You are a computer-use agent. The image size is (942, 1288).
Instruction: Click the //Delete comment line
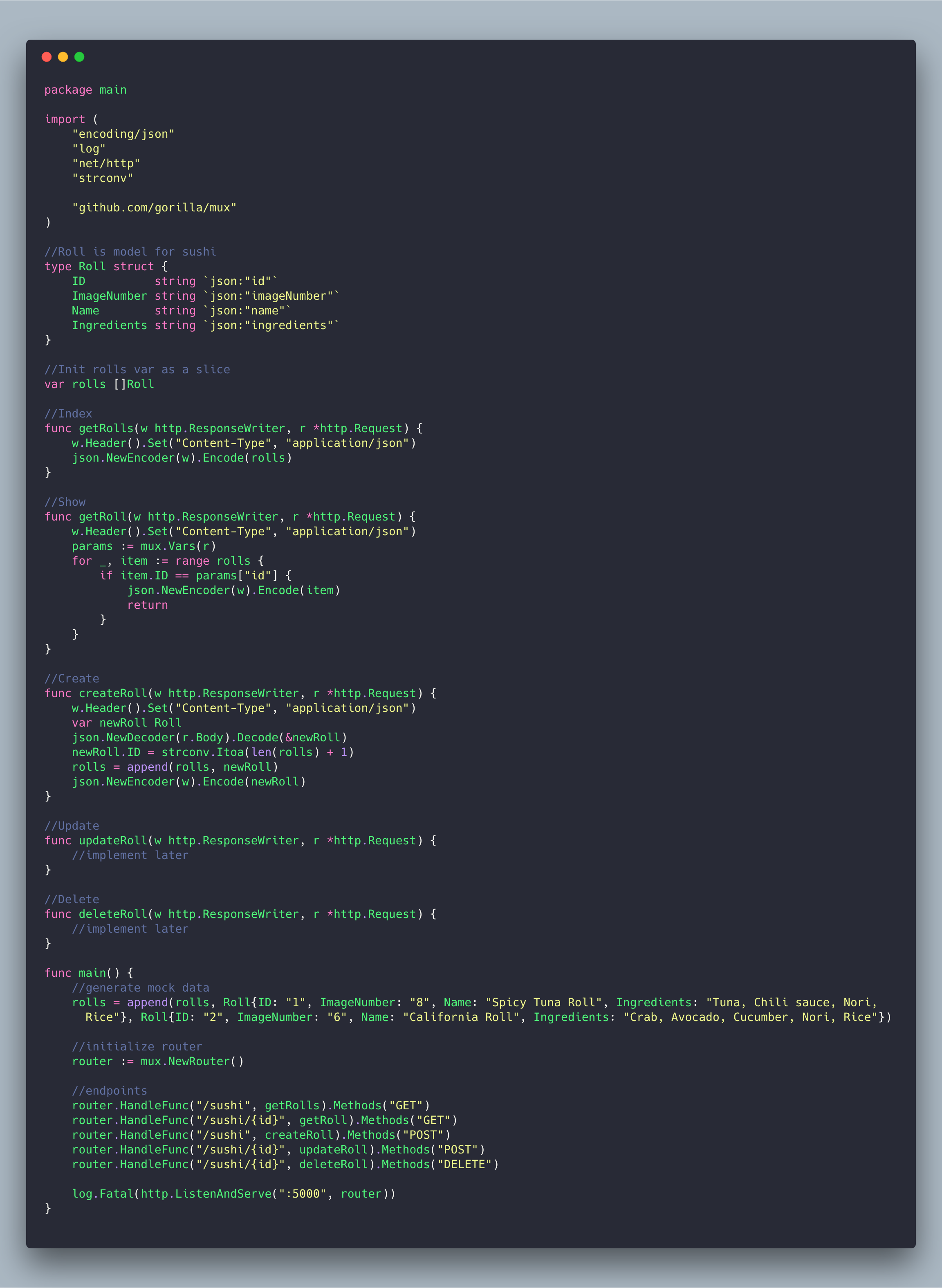coord(72,899)
